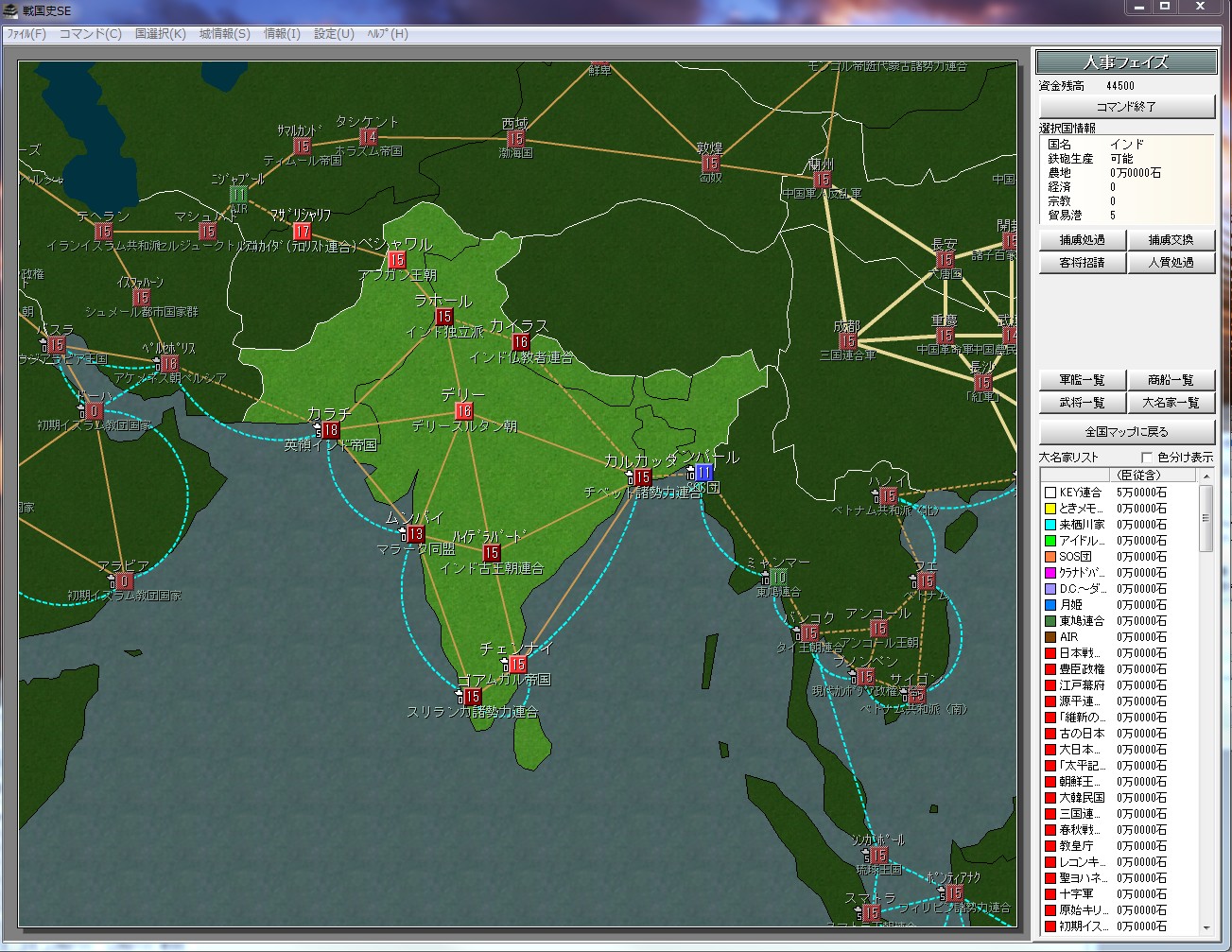Click the yellow color swatch of ときメモ

[1050, 509]
